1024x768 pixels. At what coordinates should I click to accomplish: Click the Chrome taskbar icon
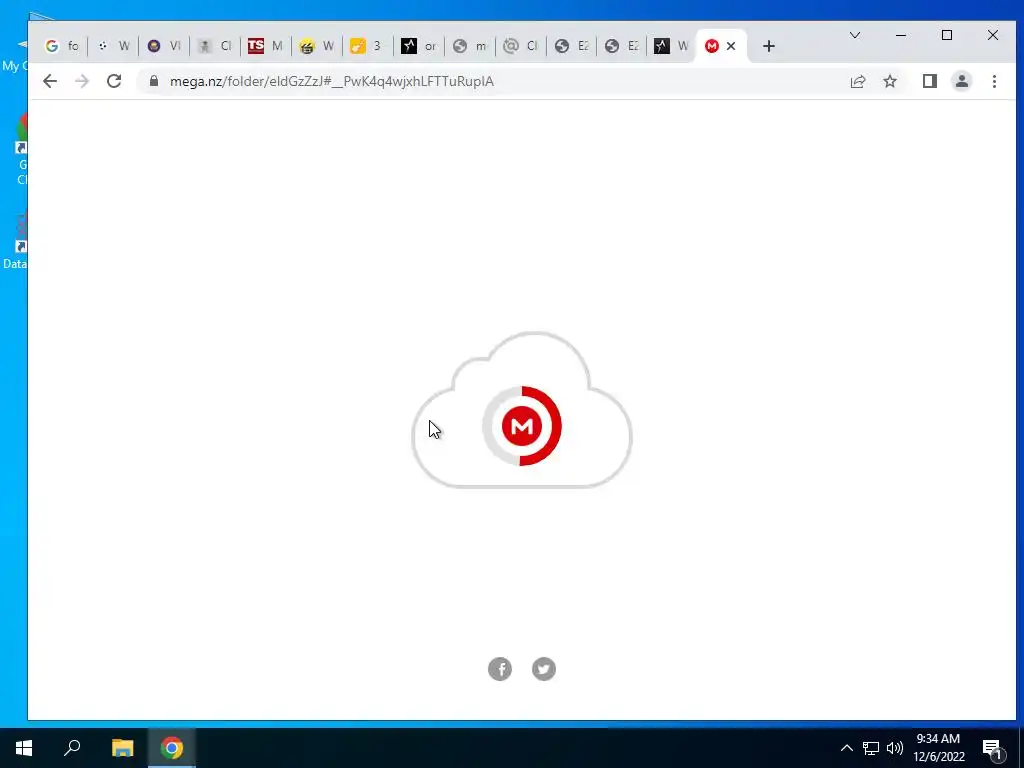pyautogui.click(x=172, y=748)
